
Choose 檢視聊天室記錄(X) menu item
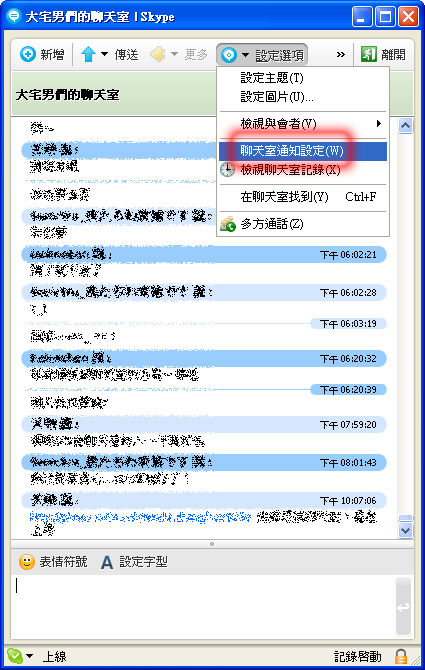(303, 170)
